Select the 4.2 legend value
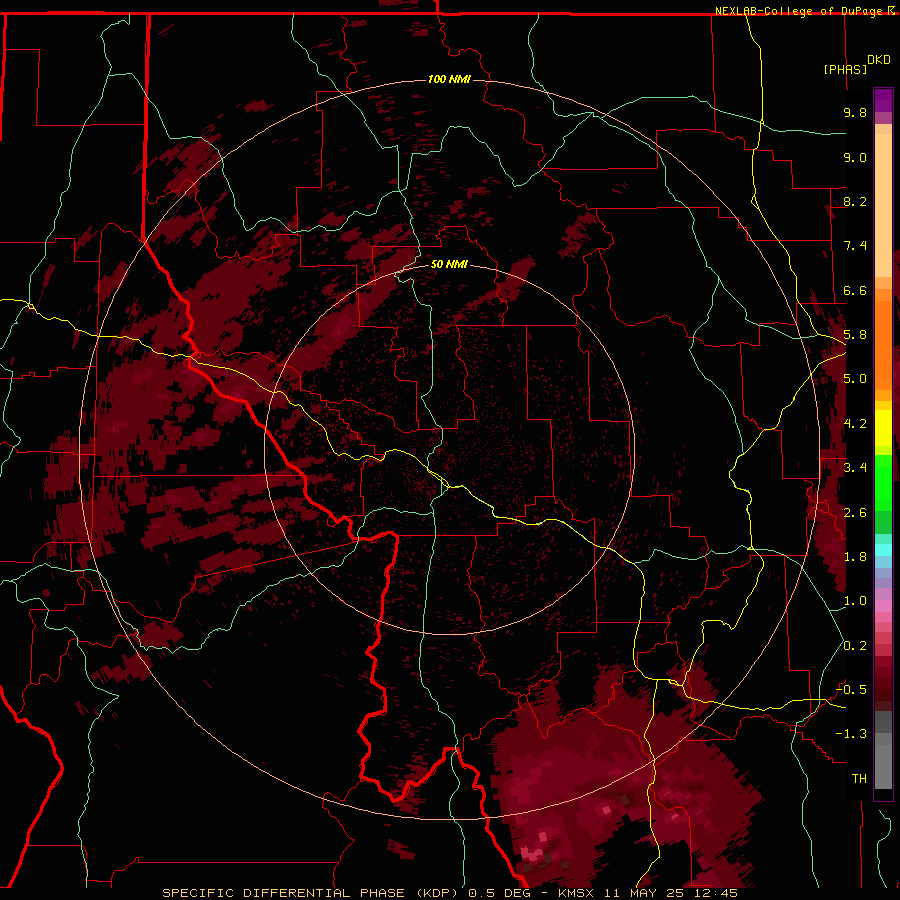This screenshot has width=900, height=900. click(x=855, y=424)
